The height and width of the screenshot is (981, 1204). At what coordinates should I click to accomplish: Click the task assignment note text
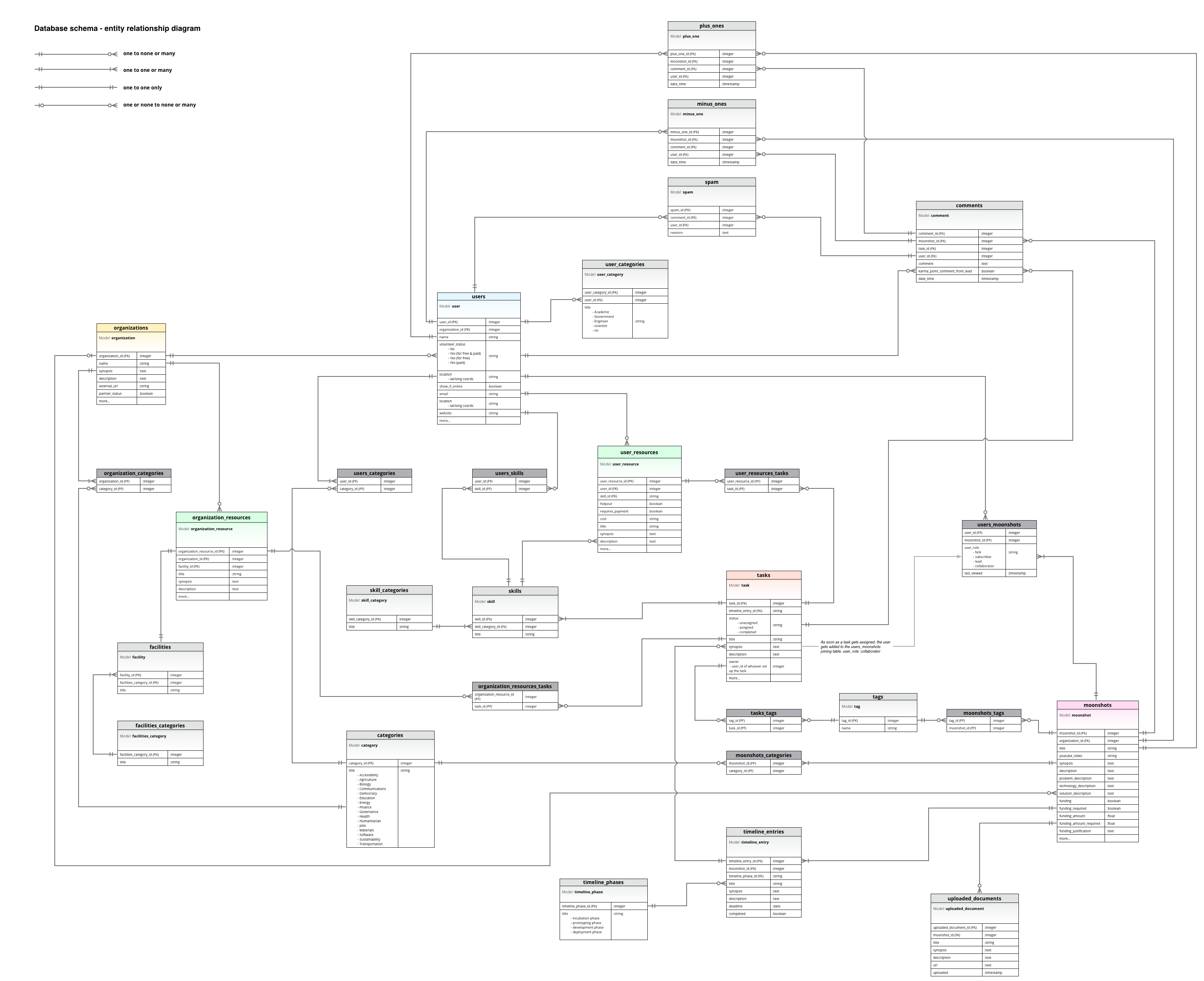click(x=855, y=646)
